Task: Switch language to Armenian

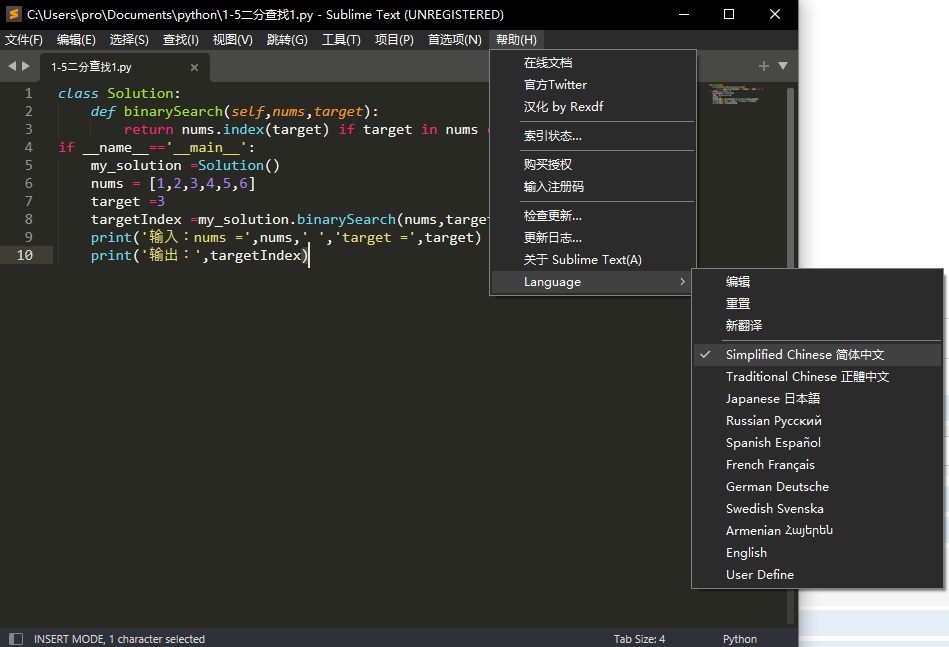Action: 817,530
